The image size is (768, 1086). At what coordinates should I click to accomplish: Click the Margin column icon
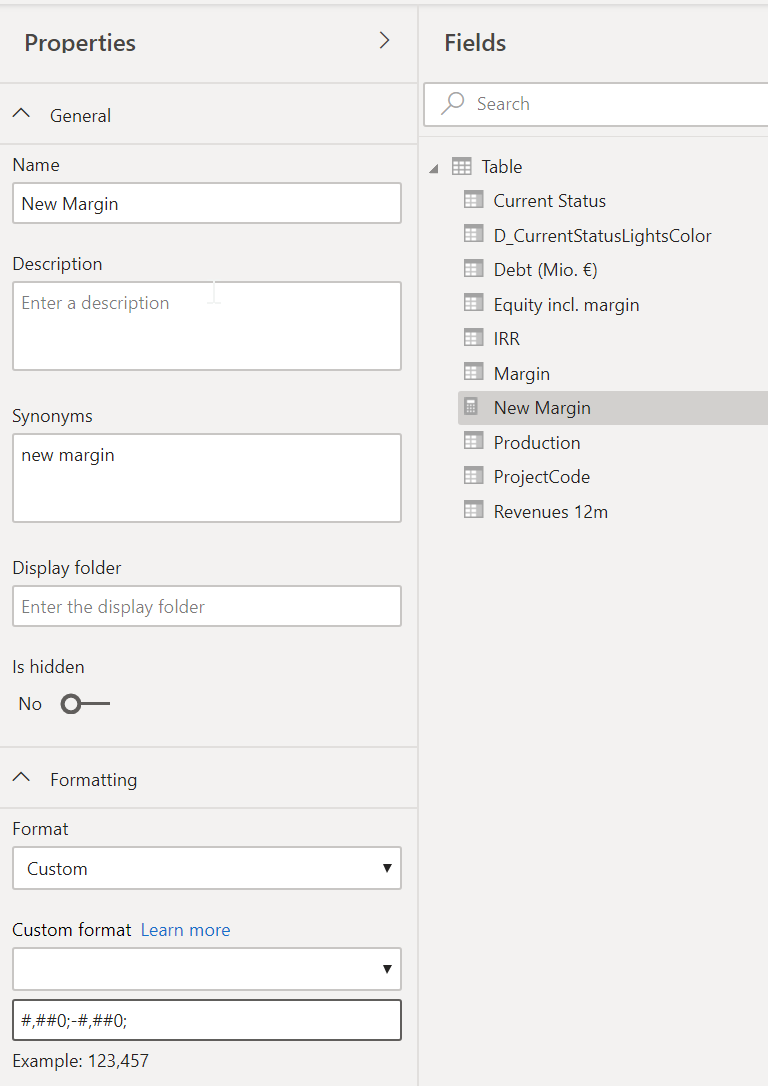point(474,373)
